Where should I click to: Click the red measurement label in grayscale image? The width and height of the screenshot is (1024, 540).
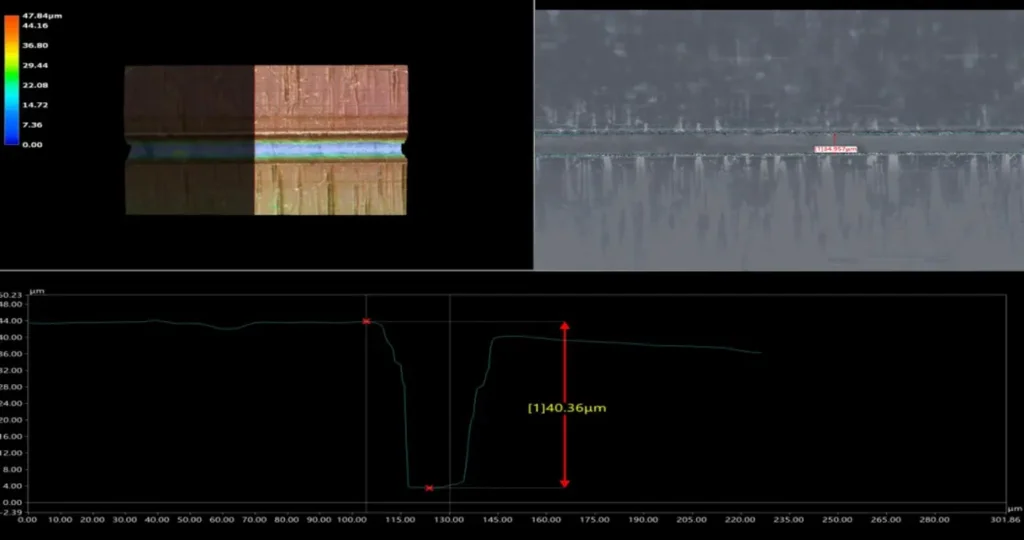[835, 150]
